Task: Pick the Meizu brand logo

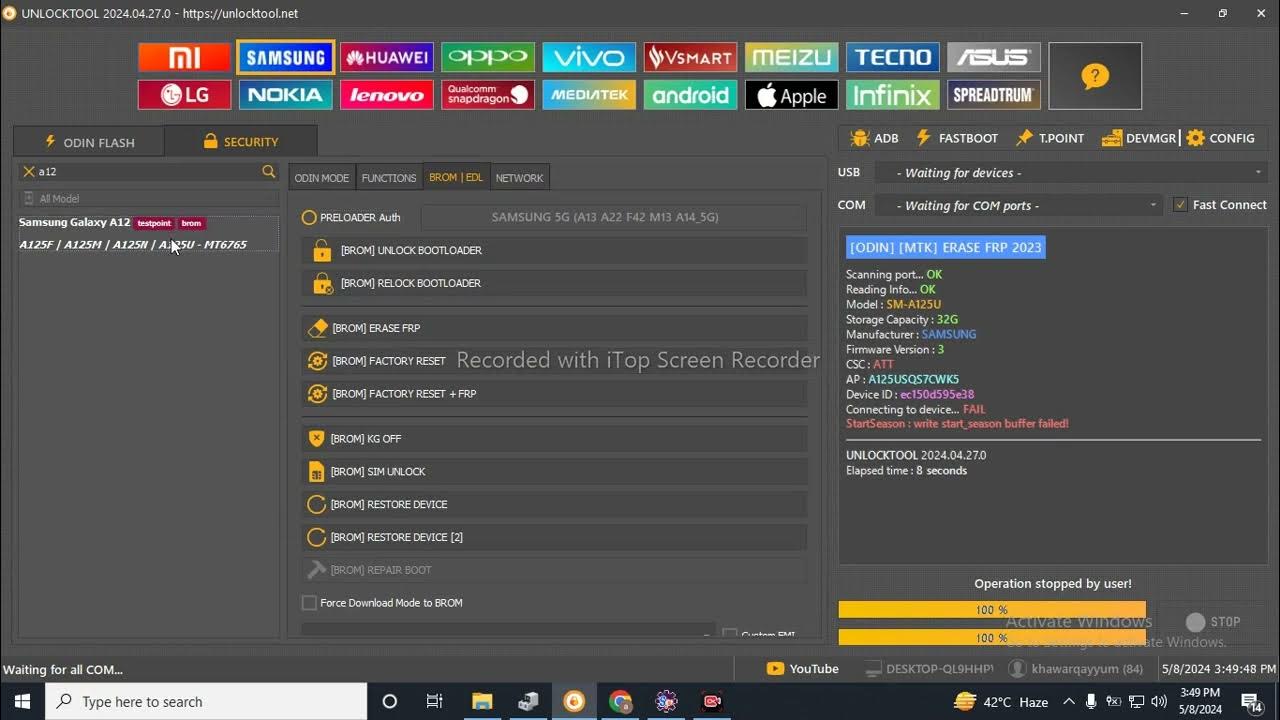Action: (x=791, y=57)
